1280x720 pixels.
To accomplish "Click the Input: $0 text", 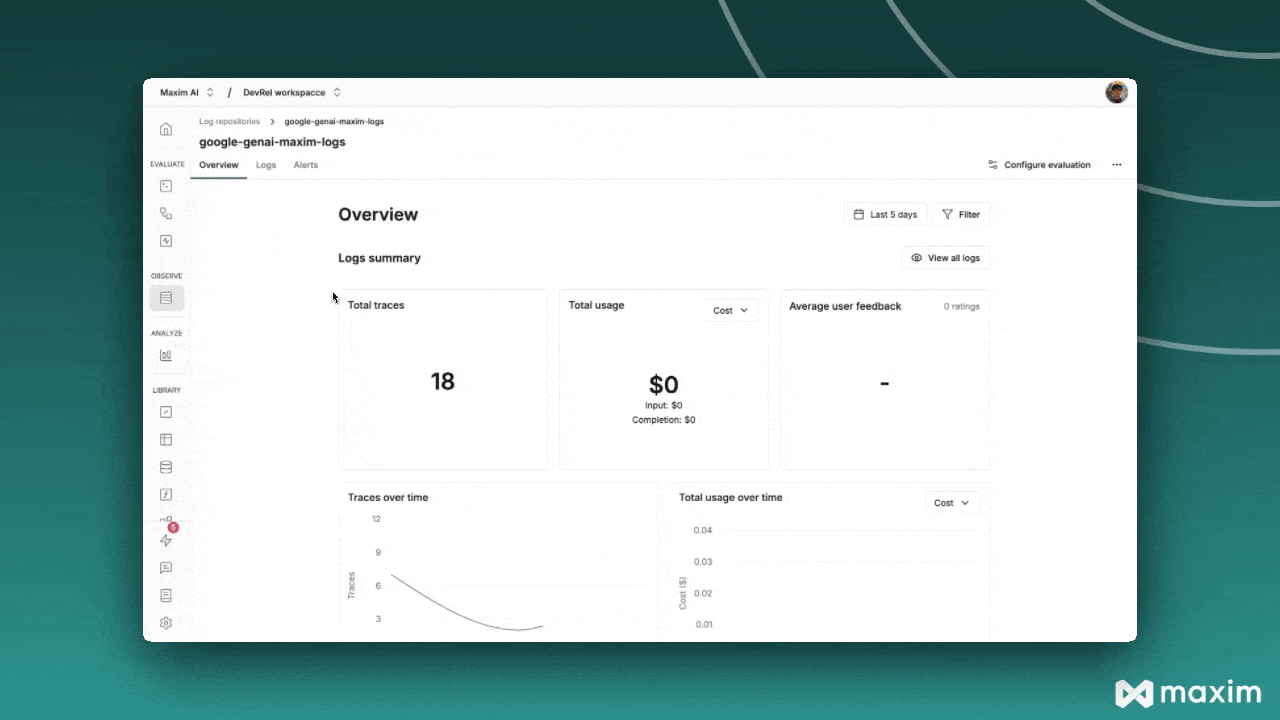I will coord(664,405).
